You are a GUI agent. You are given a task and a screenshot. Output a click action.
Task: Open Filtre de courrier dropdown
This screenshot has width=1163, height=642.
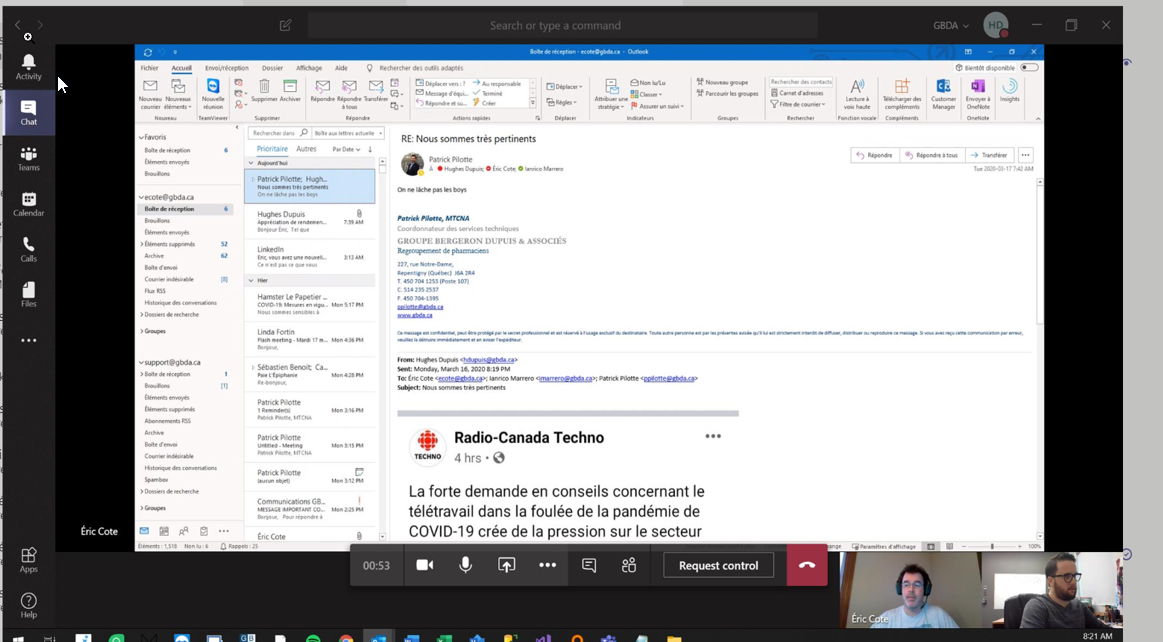(x=797, y=104)
